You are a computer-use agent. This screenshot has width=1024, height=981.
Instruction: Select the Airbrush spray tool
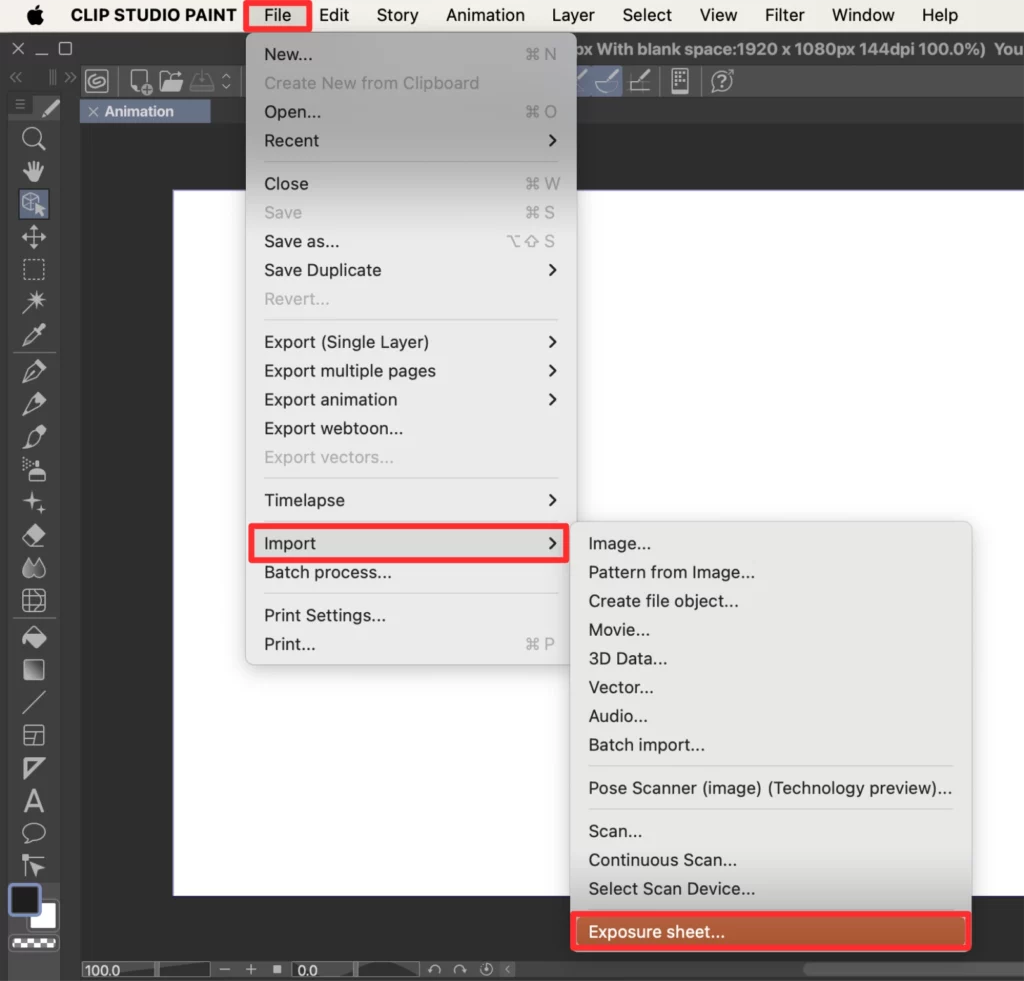pos(33,469)
